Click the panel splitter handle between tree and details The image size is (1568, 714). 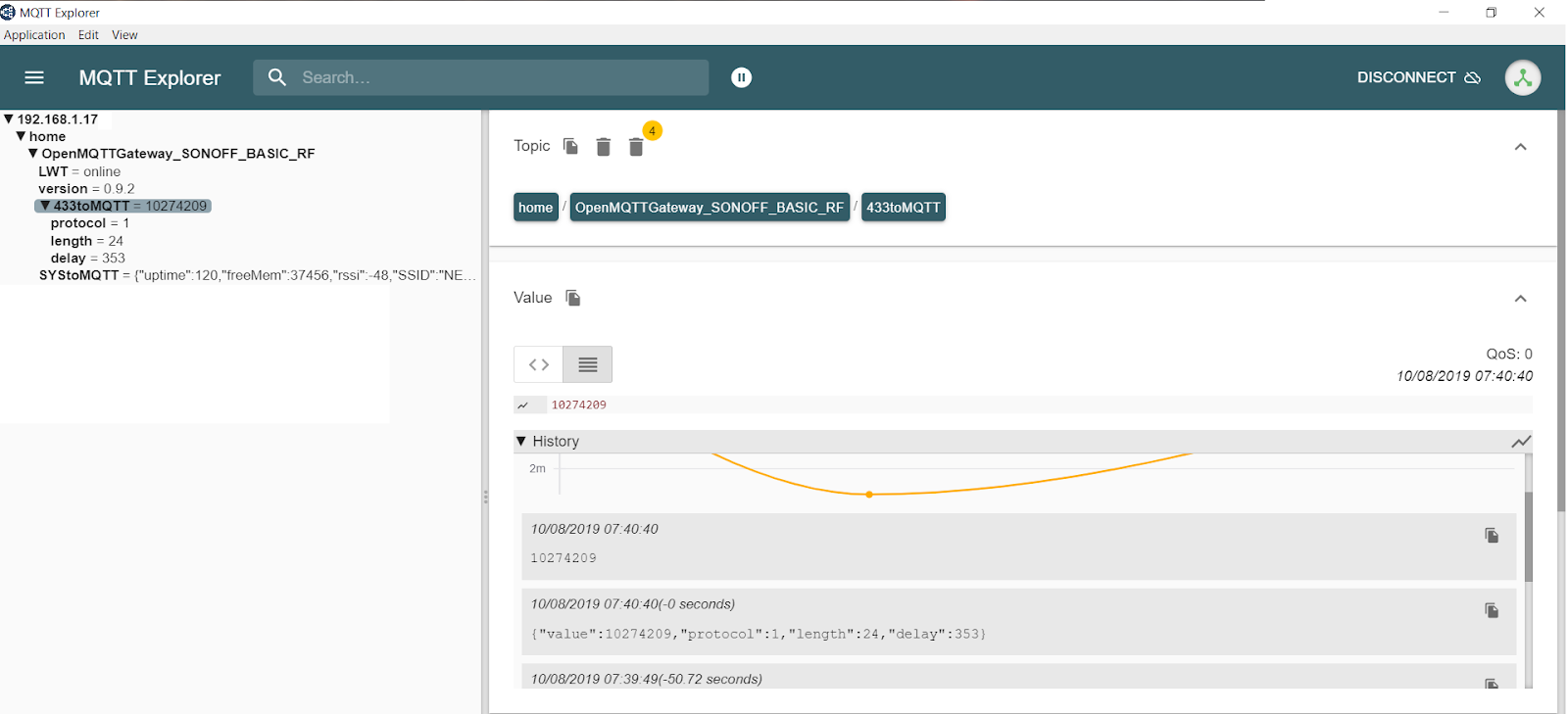coord(485,498)
